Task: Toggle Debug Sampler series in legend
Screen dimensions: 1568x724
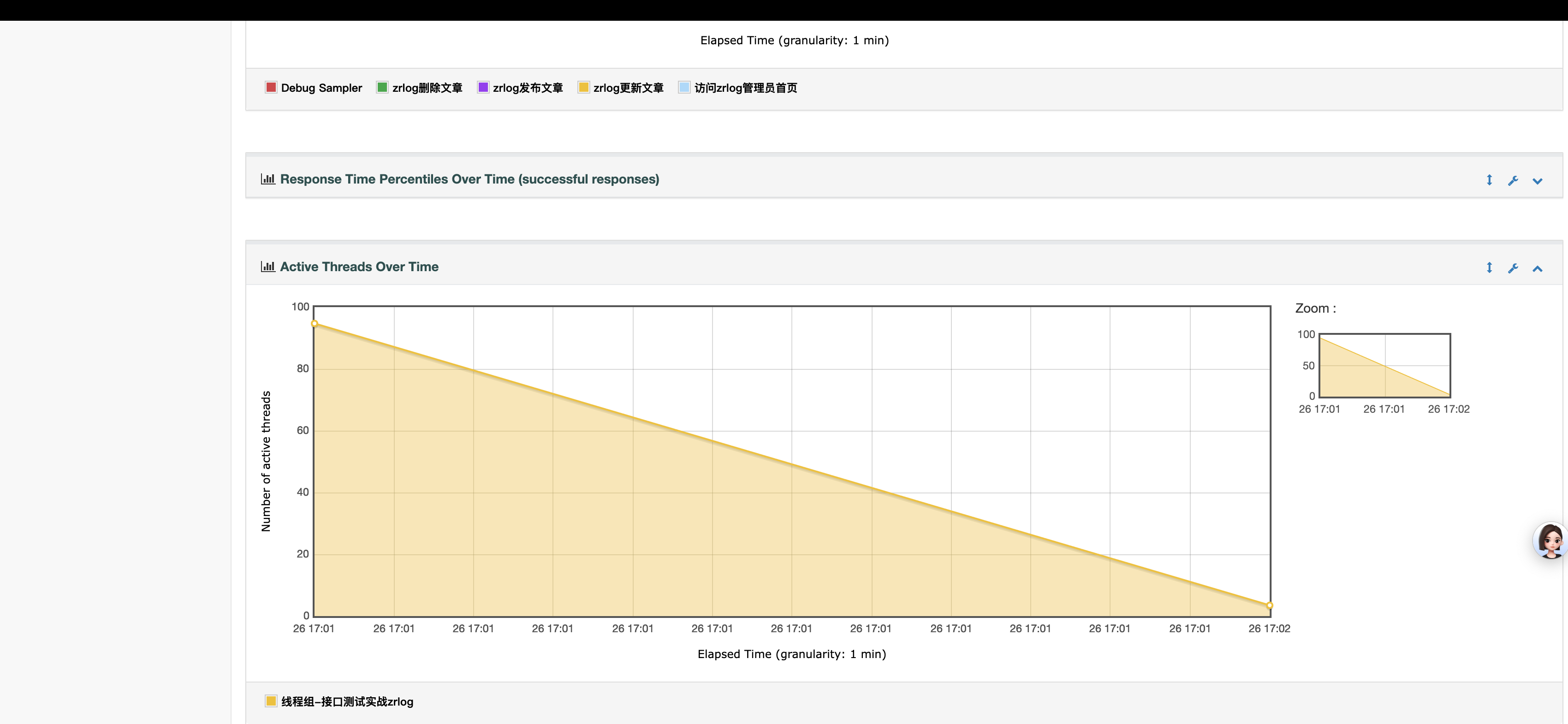Action: [321, 88]
